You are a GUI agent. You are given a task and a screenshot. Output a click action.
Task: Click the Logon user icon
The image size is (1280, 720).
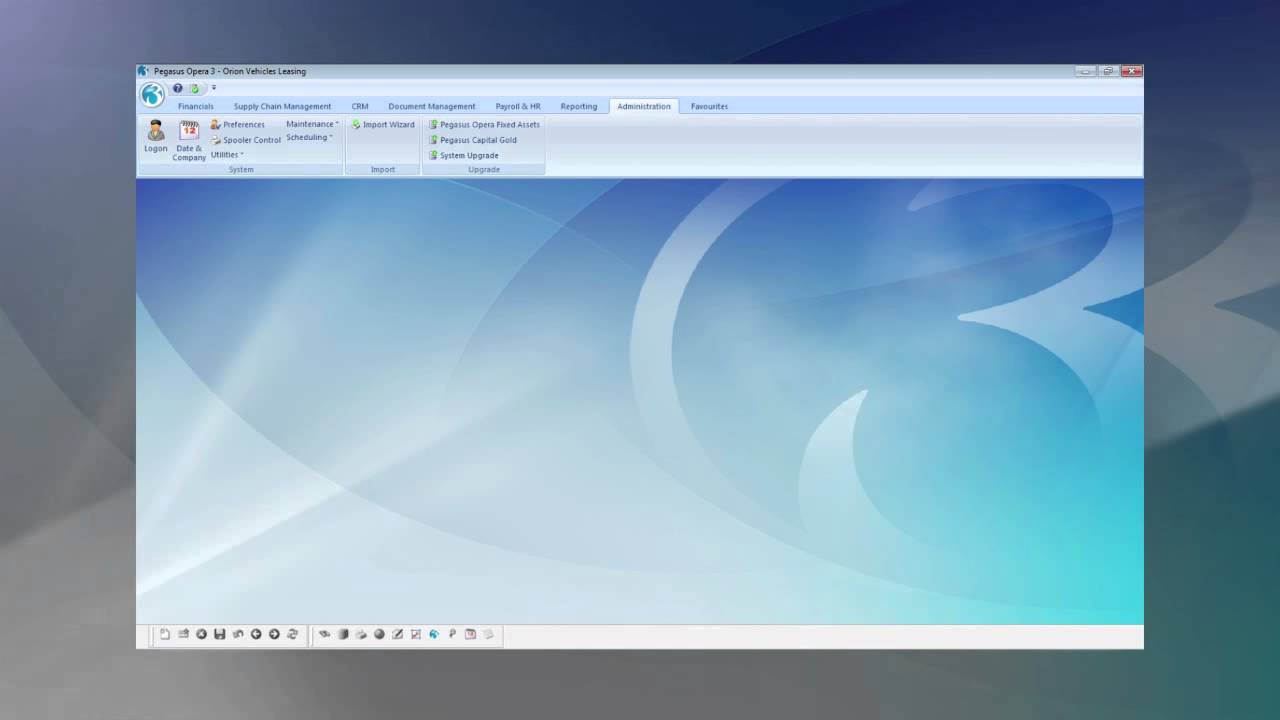click(x=156, y=136)
